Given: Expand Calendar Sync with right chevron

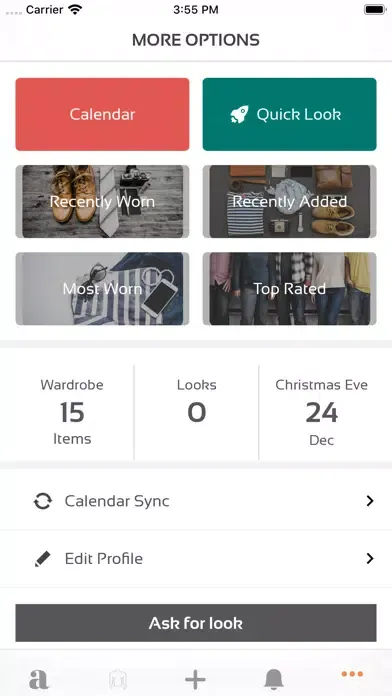Looking at the screenshot, I should pos(370,501).
